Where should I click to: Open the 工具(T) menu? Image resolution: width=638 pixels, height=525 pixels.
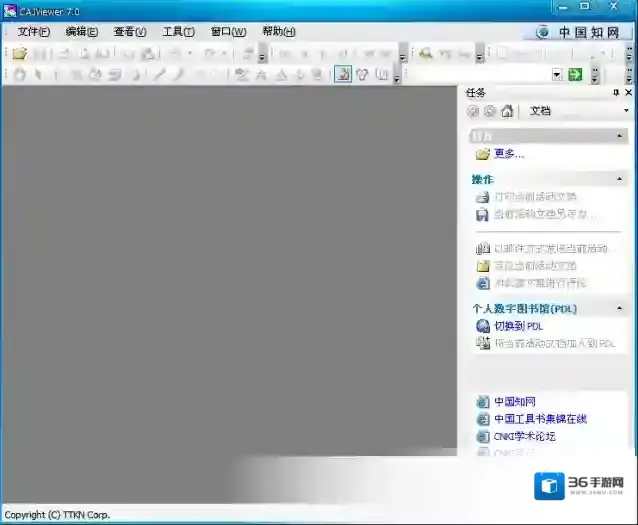[178, 32]
